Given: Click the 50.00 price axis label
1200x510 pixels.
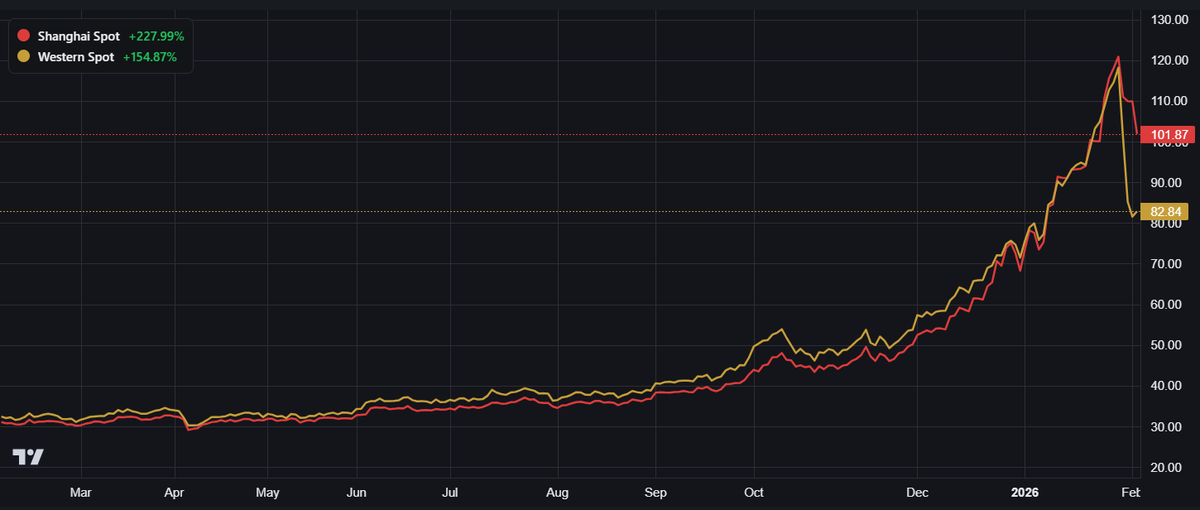Looking at the screenshot, I should [1168, 345].
